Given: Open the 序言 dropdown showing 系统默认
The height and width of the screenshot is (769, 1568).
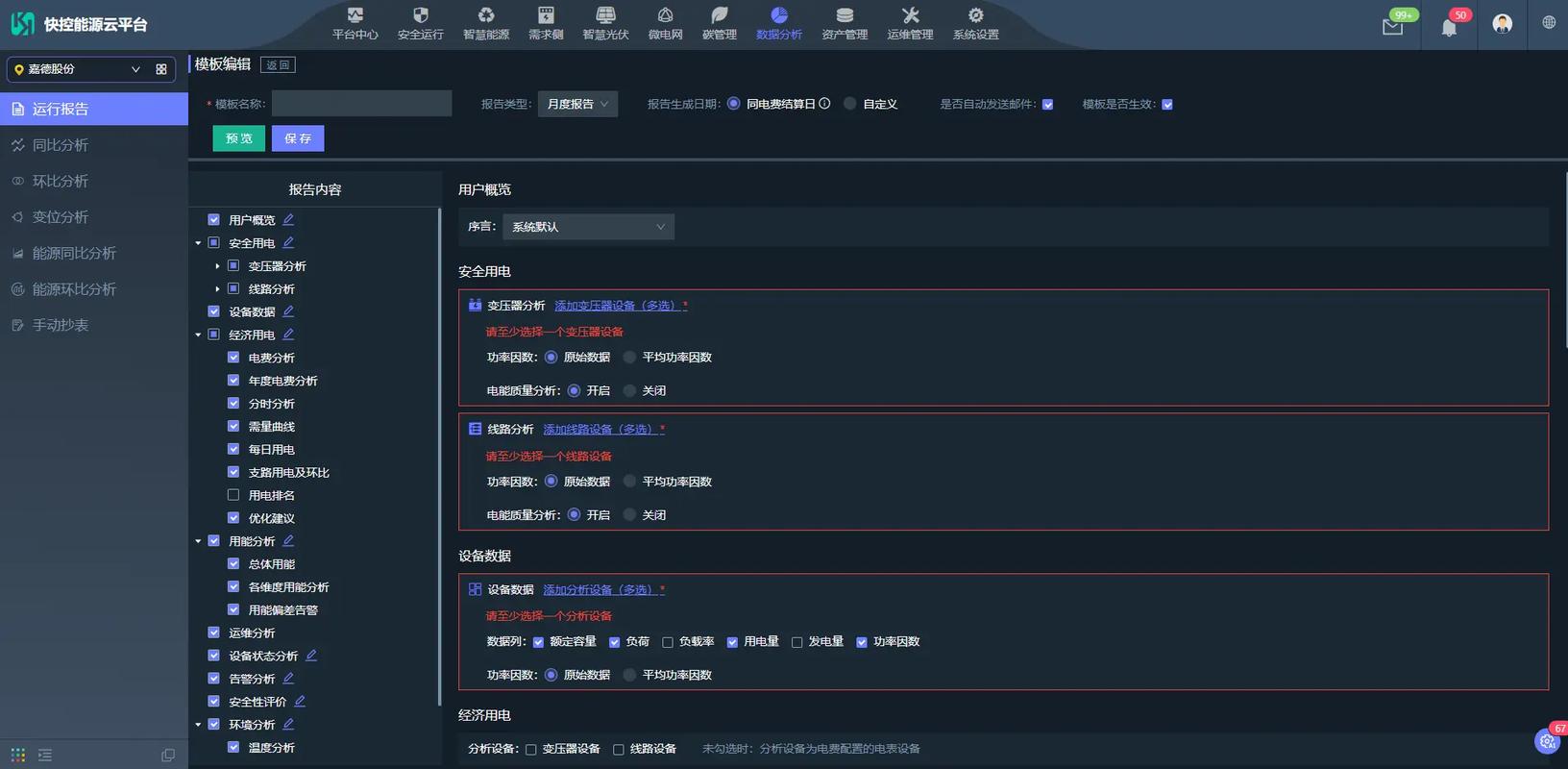Looking at the screenshot, I should point(588,227).
